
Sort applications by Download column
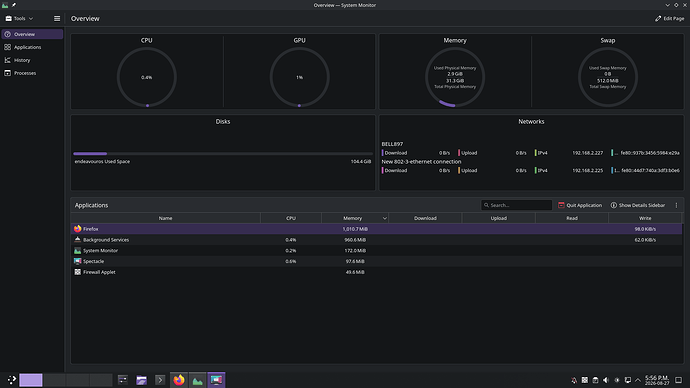coord(425,218)
